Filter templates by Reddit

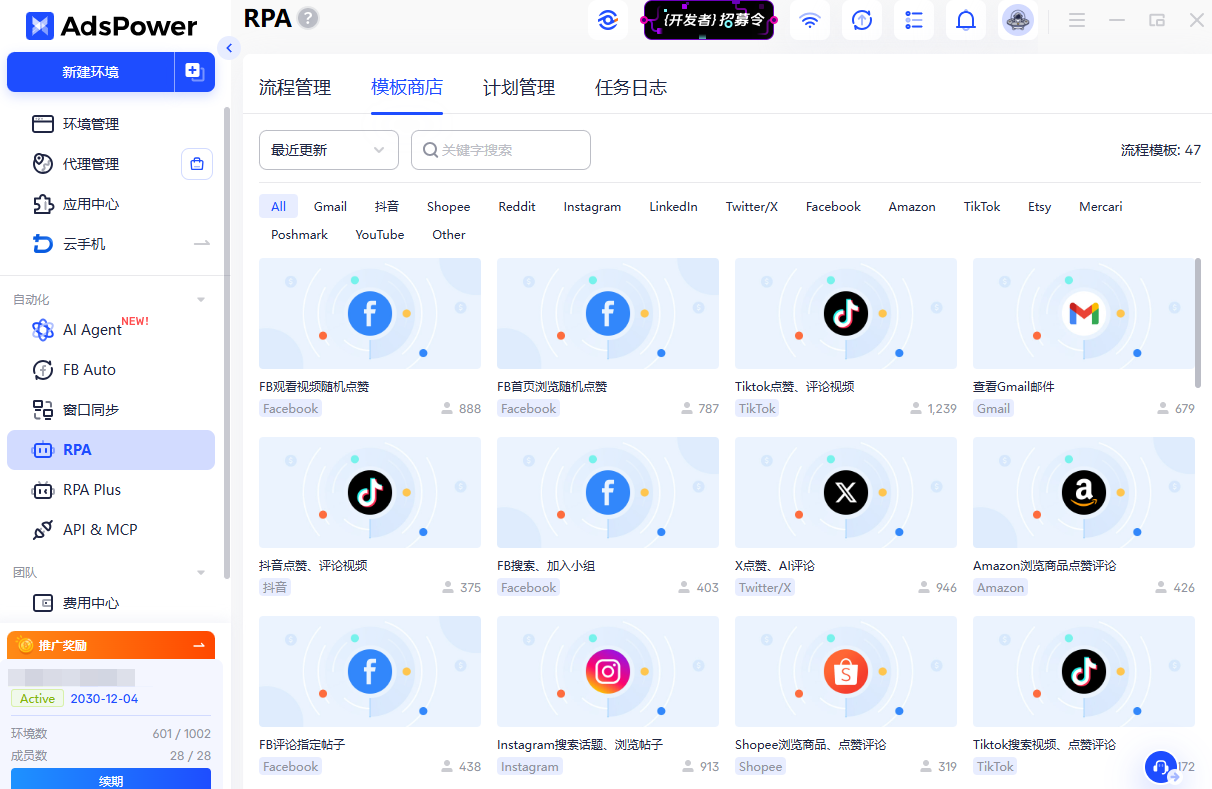coord(517,206)
